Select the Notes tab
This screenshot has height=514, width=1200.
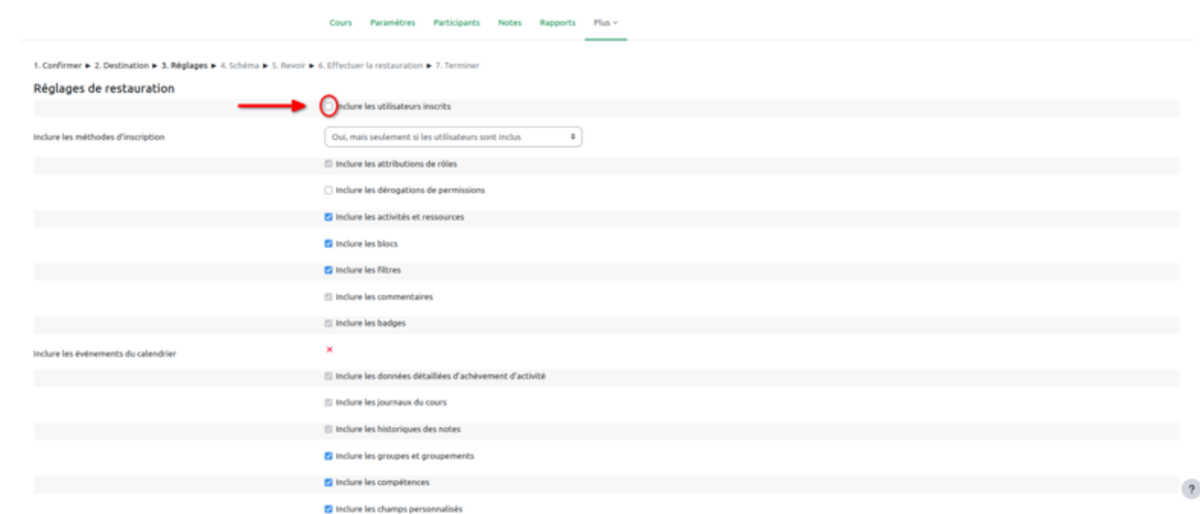[x=510, y=22]
